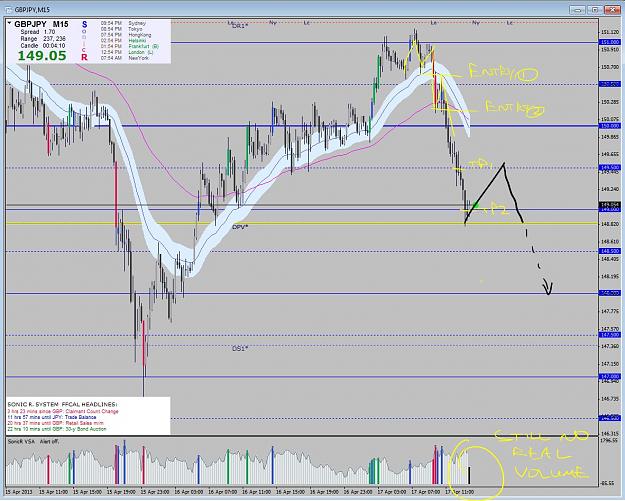The image size is (625, 501).
Task: Restore down the GBPJPY,M15 chart window
Action: pos(595,10)
